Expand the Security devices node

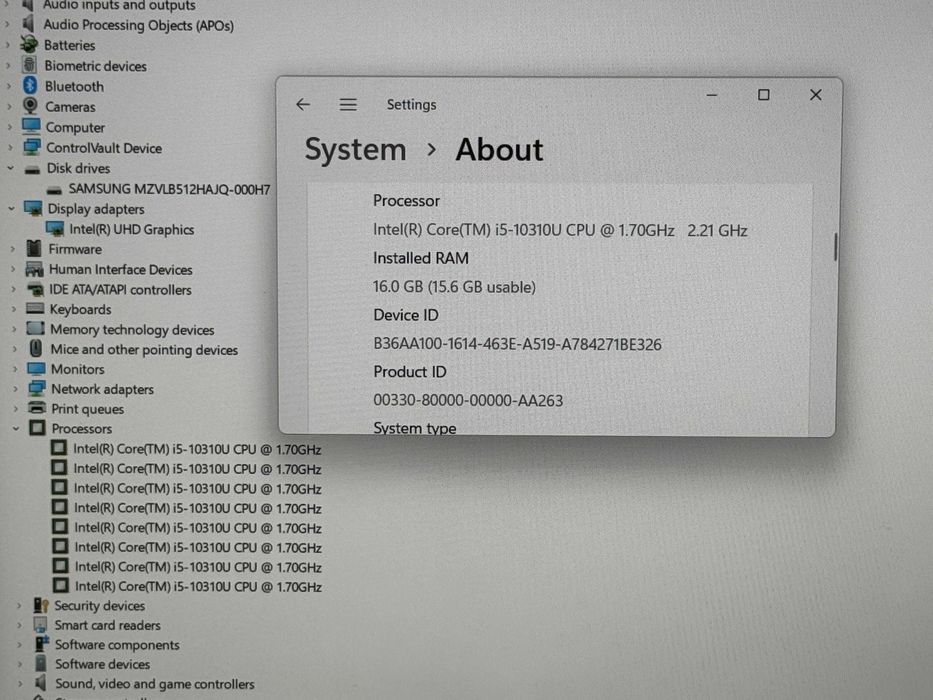(x=19, y=605)
